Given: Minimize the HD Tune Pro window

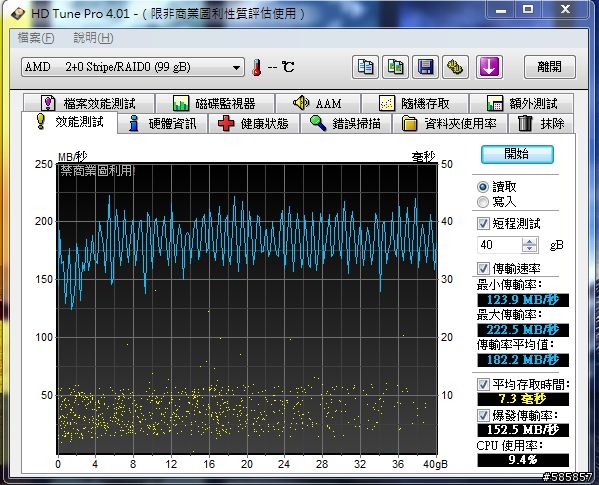Looking at the screenshot, I should [500, 9].
